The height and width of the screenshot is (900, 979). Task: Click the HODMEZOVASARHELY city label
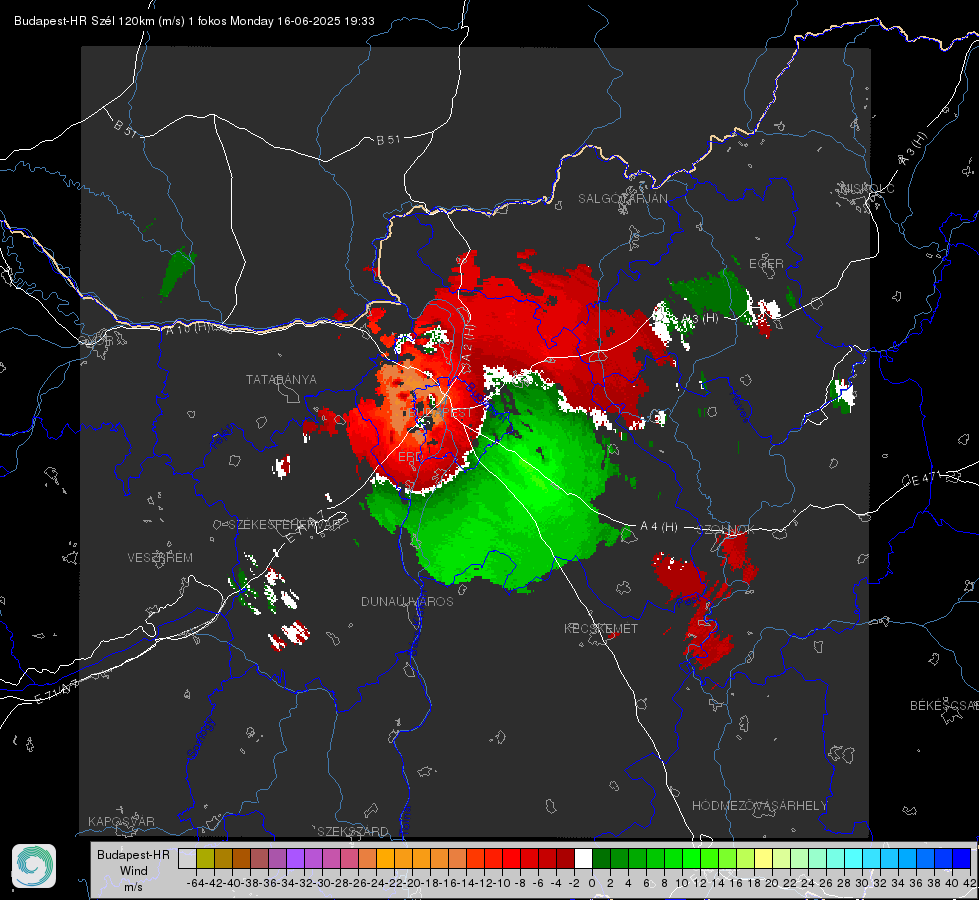click(x=759, y=806)
